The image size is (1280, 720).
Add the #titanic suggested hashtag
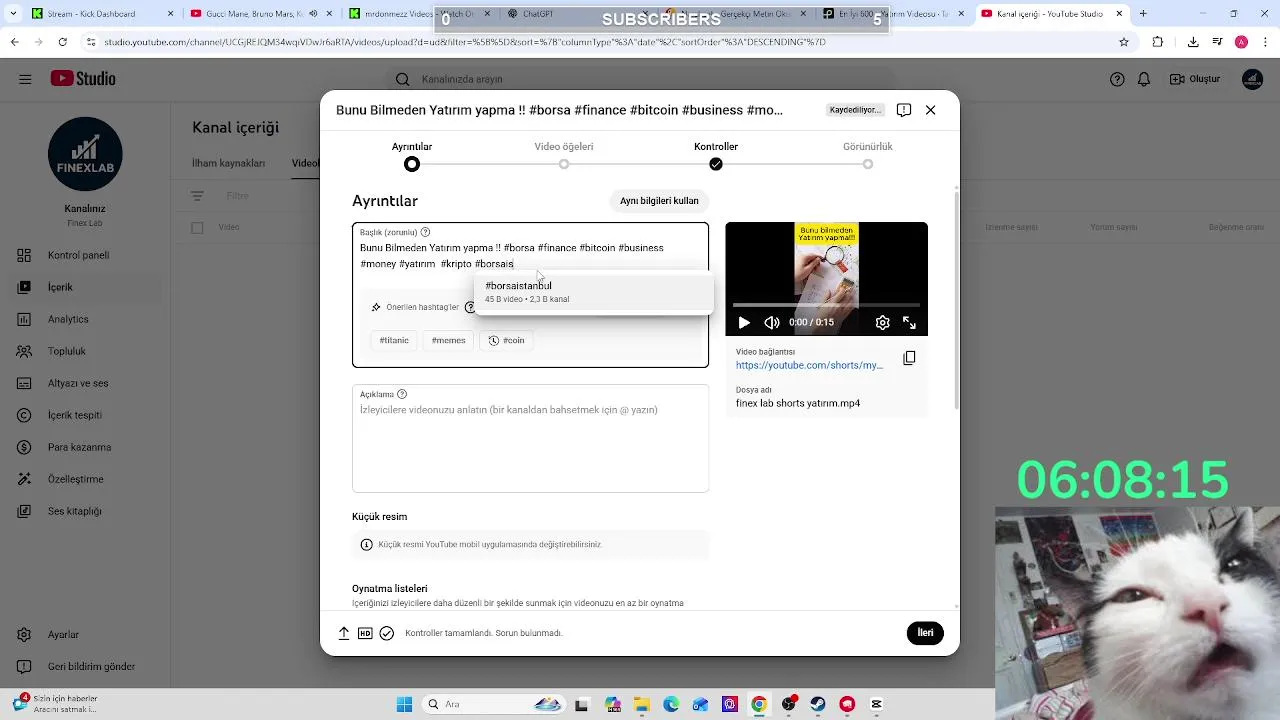[394, 340]
